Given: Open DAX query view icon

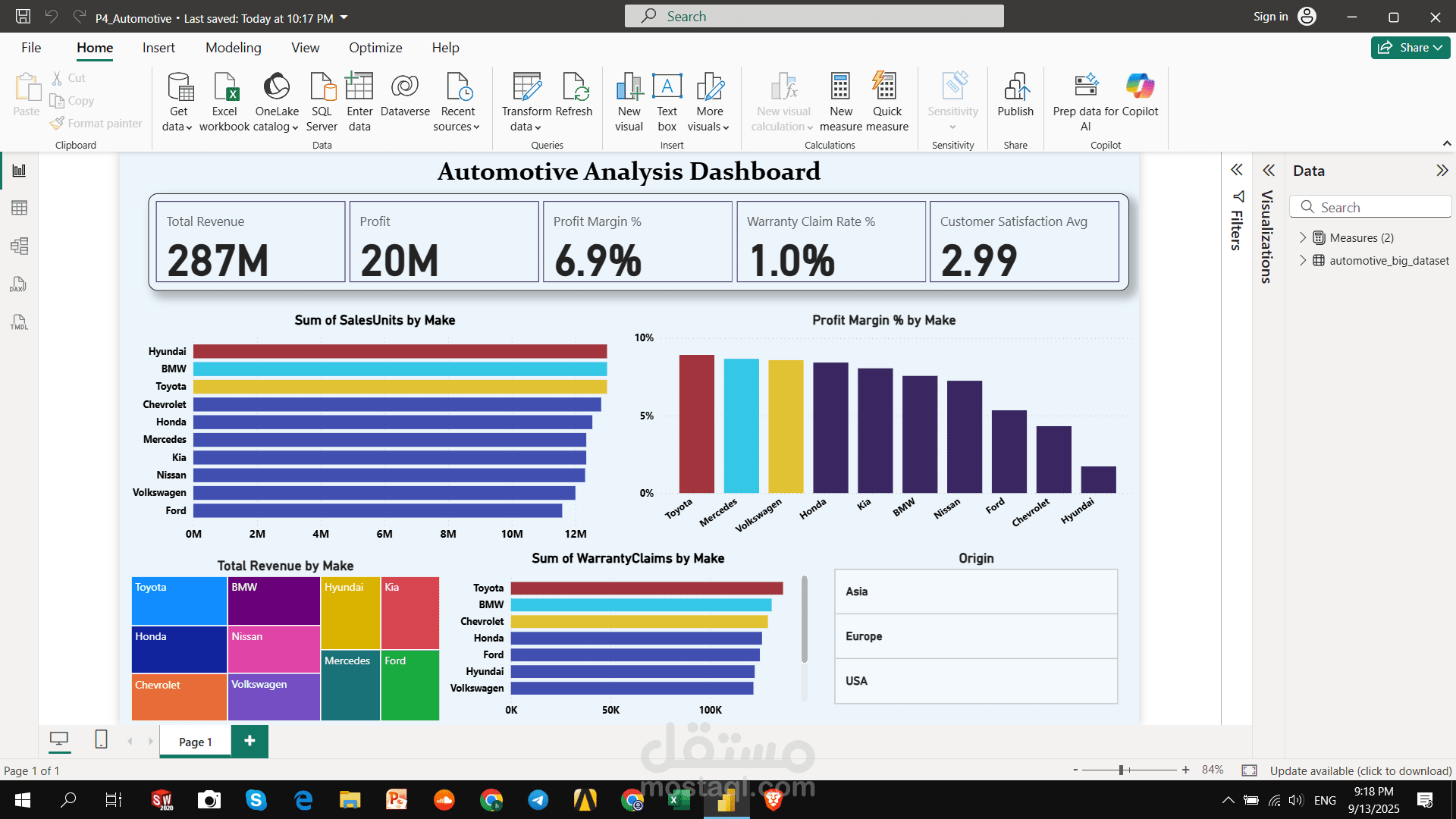Looking at the screenshot, I should coord(20,284).
